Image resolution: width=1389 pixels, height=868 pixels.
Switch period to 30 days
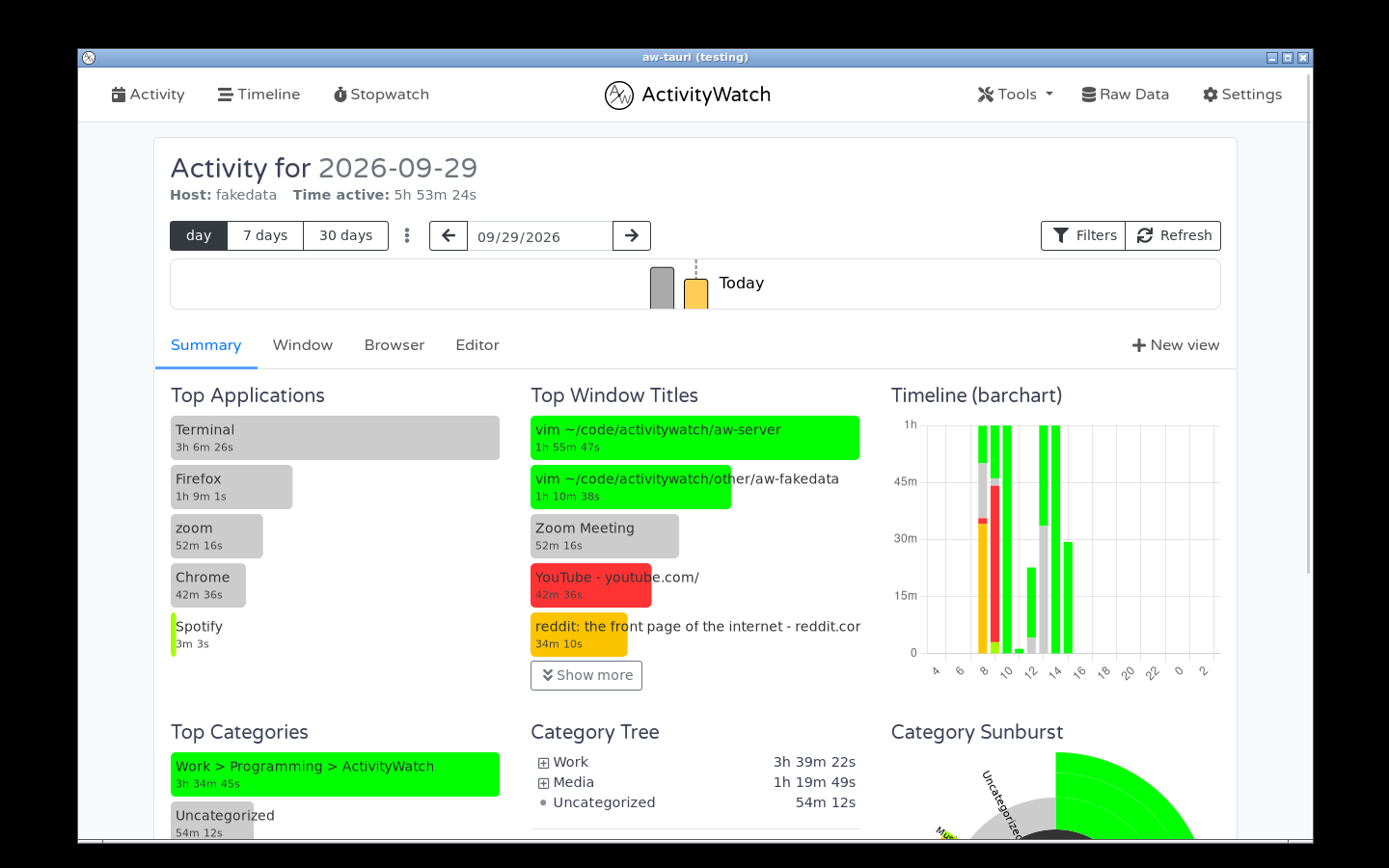[x=346, y=235]
